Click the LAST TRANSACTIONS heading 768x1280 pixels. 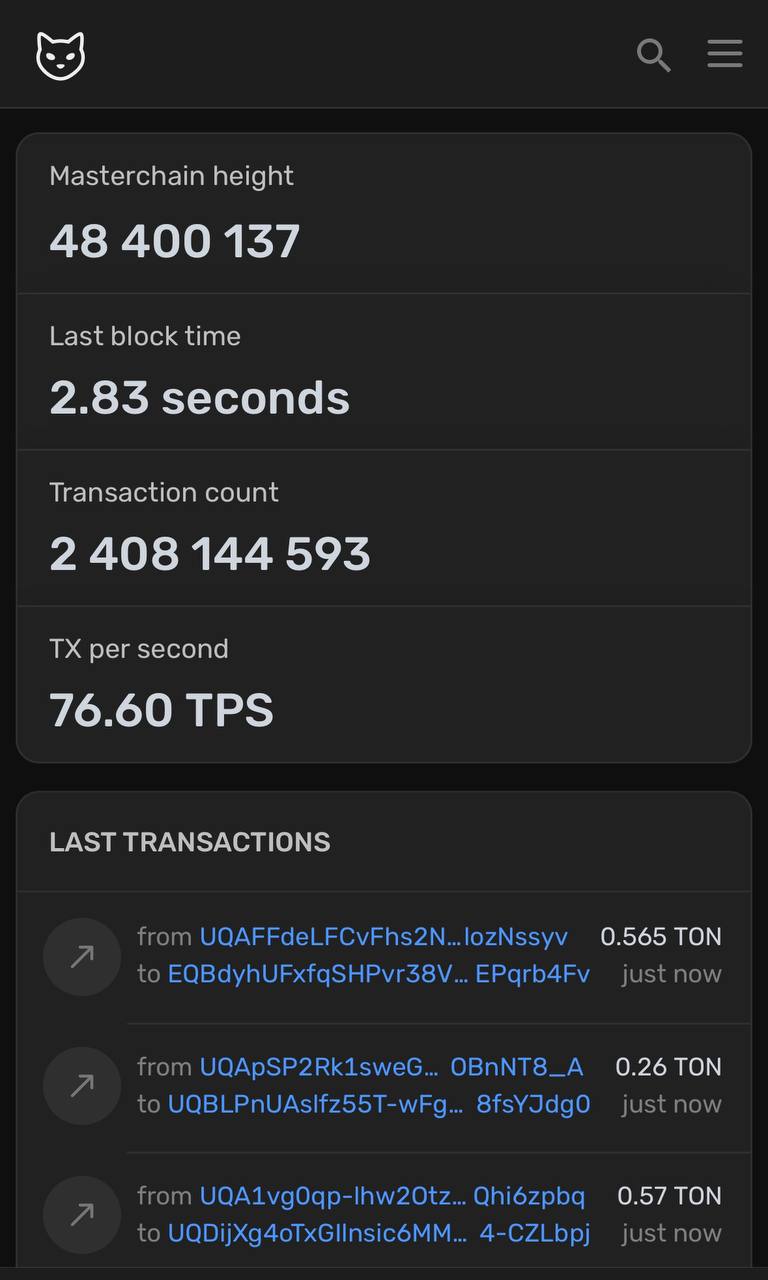pyautogui.click(x=190, y=842)
